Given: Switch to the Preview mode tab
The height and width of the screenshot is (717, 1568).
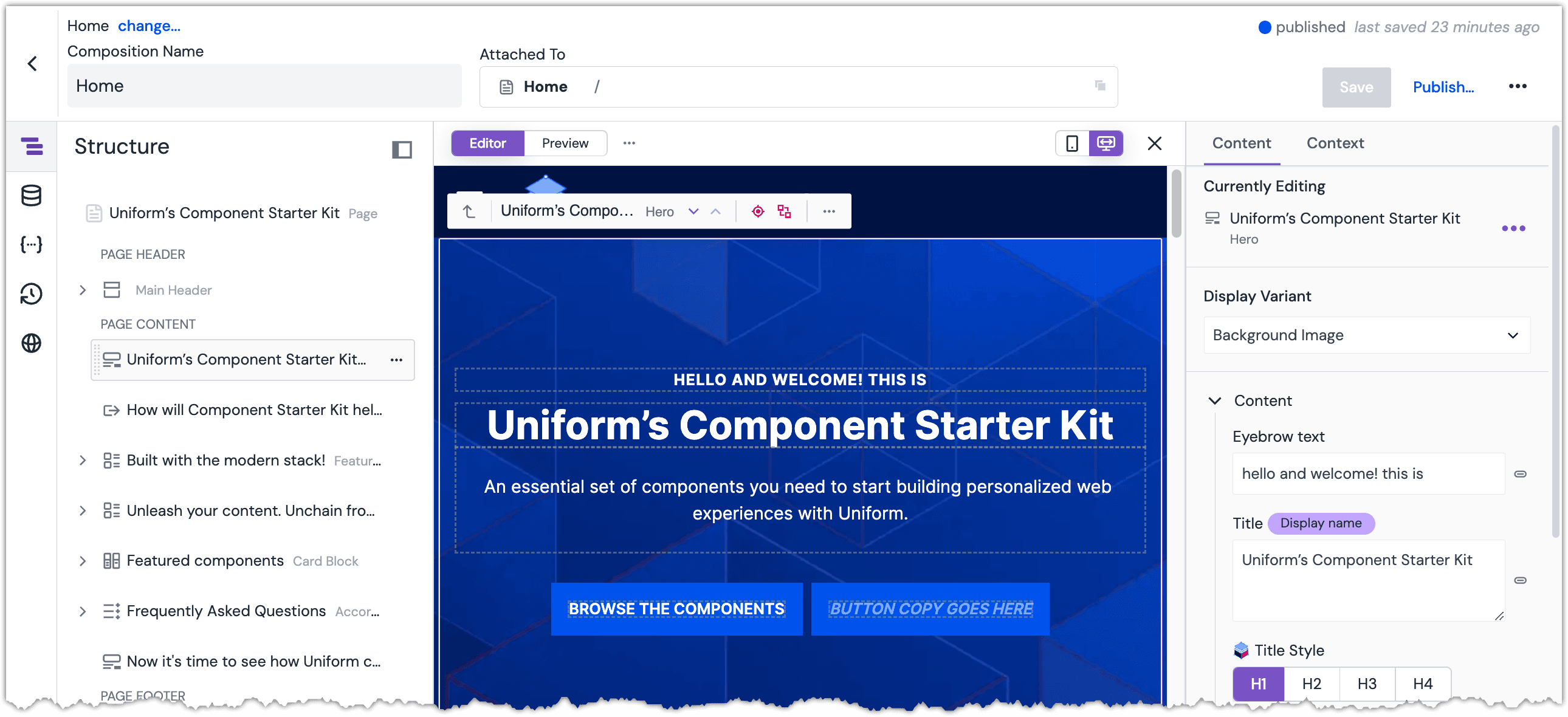Looking at the screenshot, I should [x=564, y=143].
